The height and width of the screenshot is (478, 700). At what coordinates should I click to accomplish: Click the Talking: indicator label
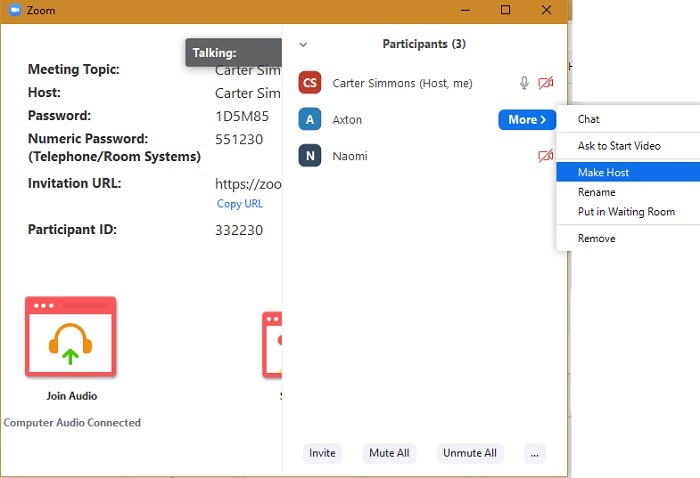tap(214, 53)
